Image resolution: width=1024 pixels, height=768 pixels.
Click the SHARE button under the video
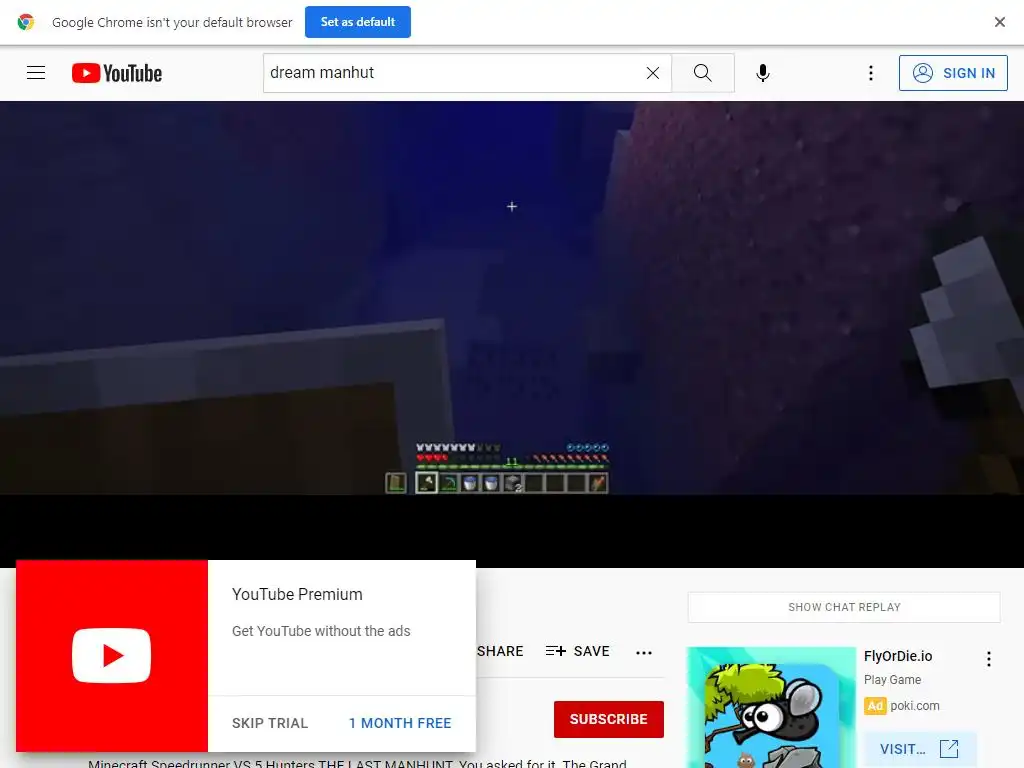pyautogui.click(x=500, y=651)
